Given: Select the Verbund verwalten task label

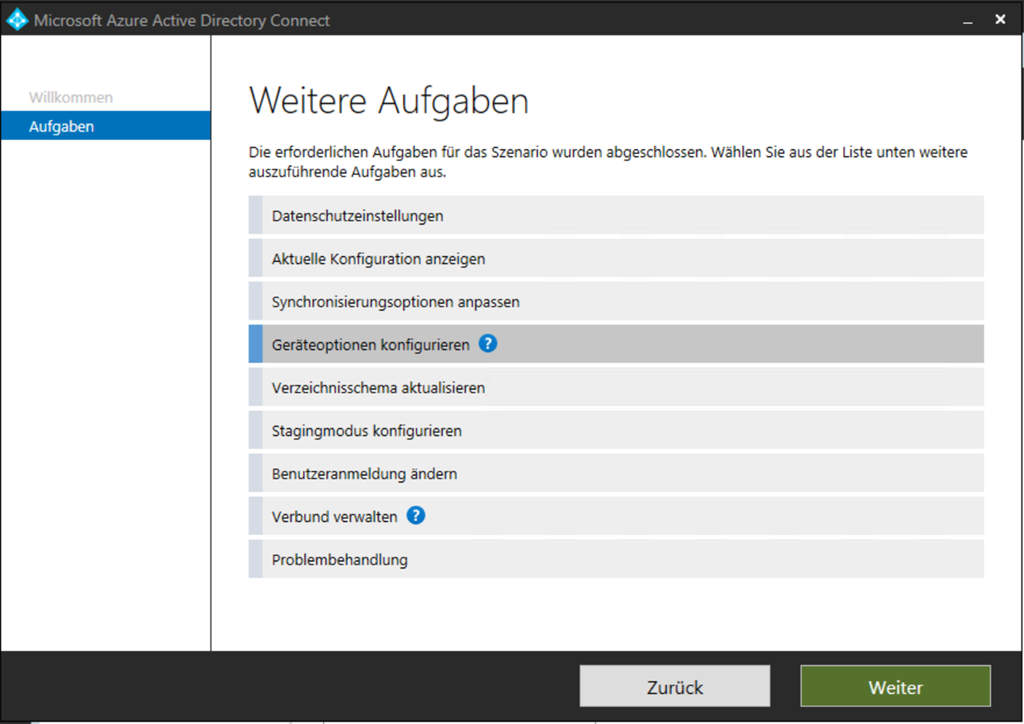Looking at the screenshot, I should [334, 517].
